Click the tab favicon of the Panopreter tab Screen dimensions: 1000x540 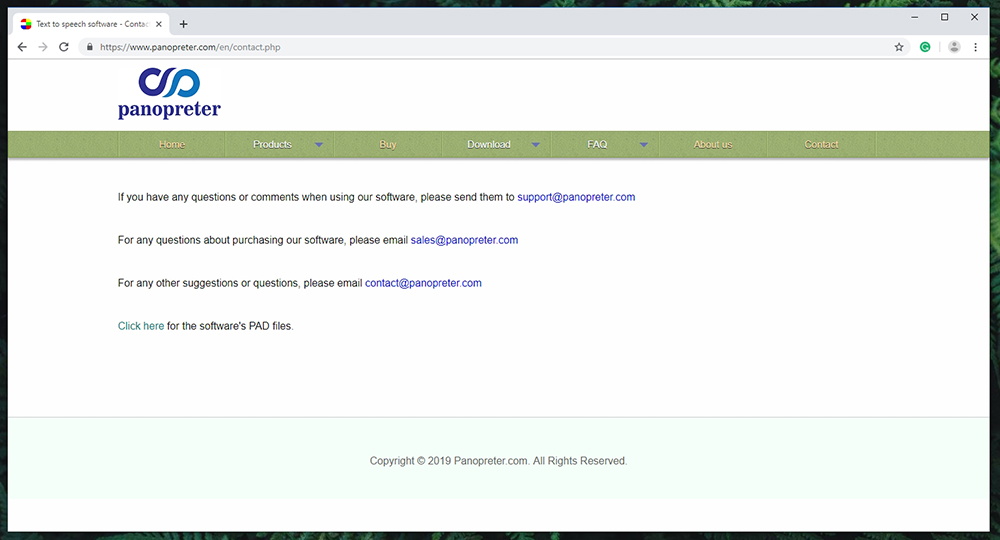tap(26, 24)
